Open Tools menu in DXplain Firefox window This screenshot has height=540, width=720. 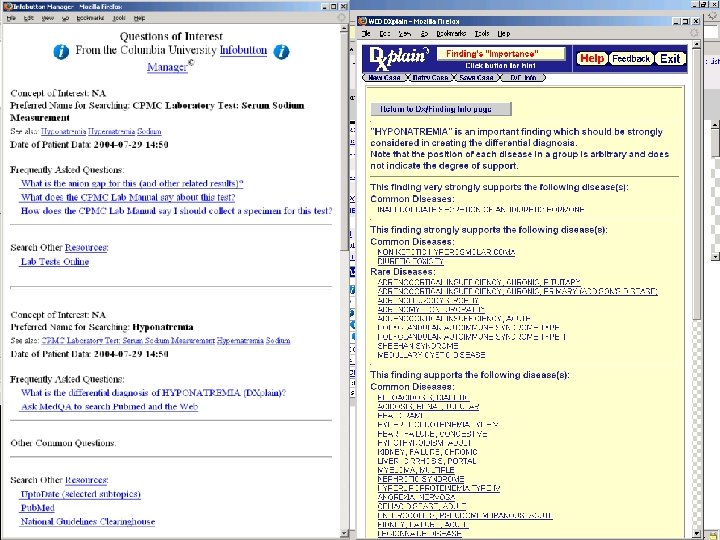click(x=482, y=34)
